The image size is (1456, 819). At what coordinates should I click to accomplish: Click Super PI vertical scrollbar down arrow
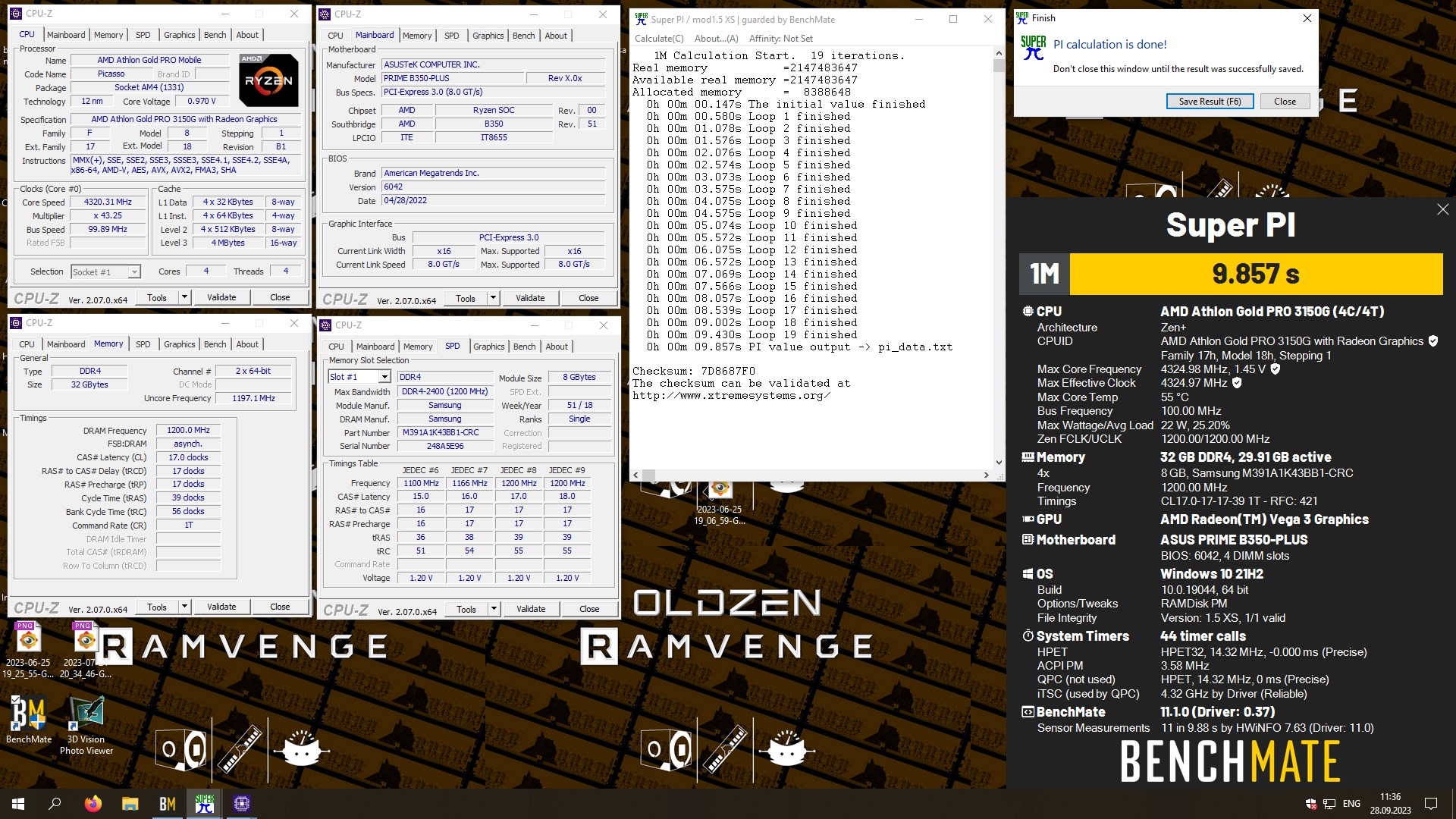pos(998,463)
